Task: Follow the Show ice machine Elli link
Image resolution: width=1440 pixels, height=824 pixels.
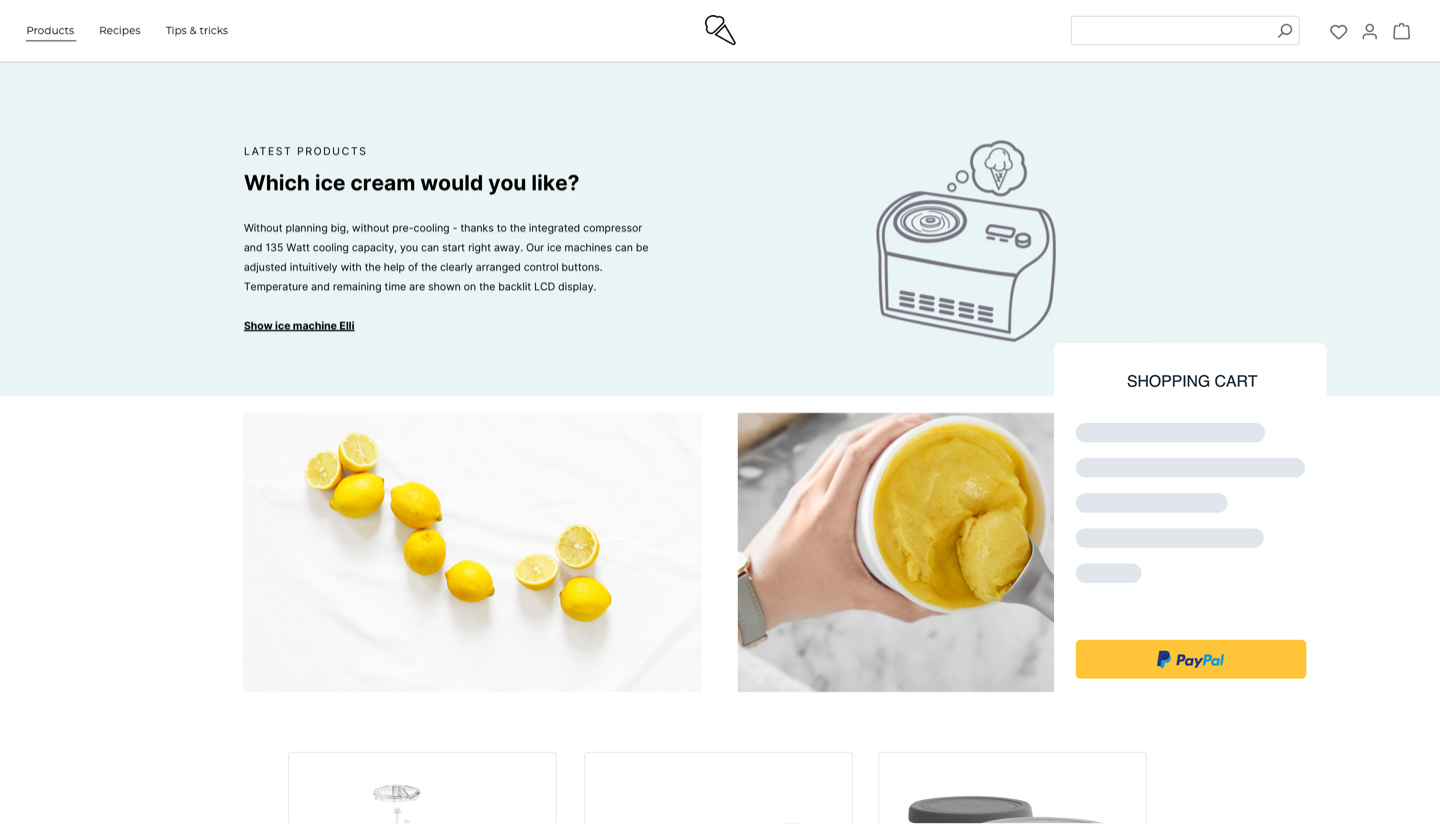Action: pos(299,326)
